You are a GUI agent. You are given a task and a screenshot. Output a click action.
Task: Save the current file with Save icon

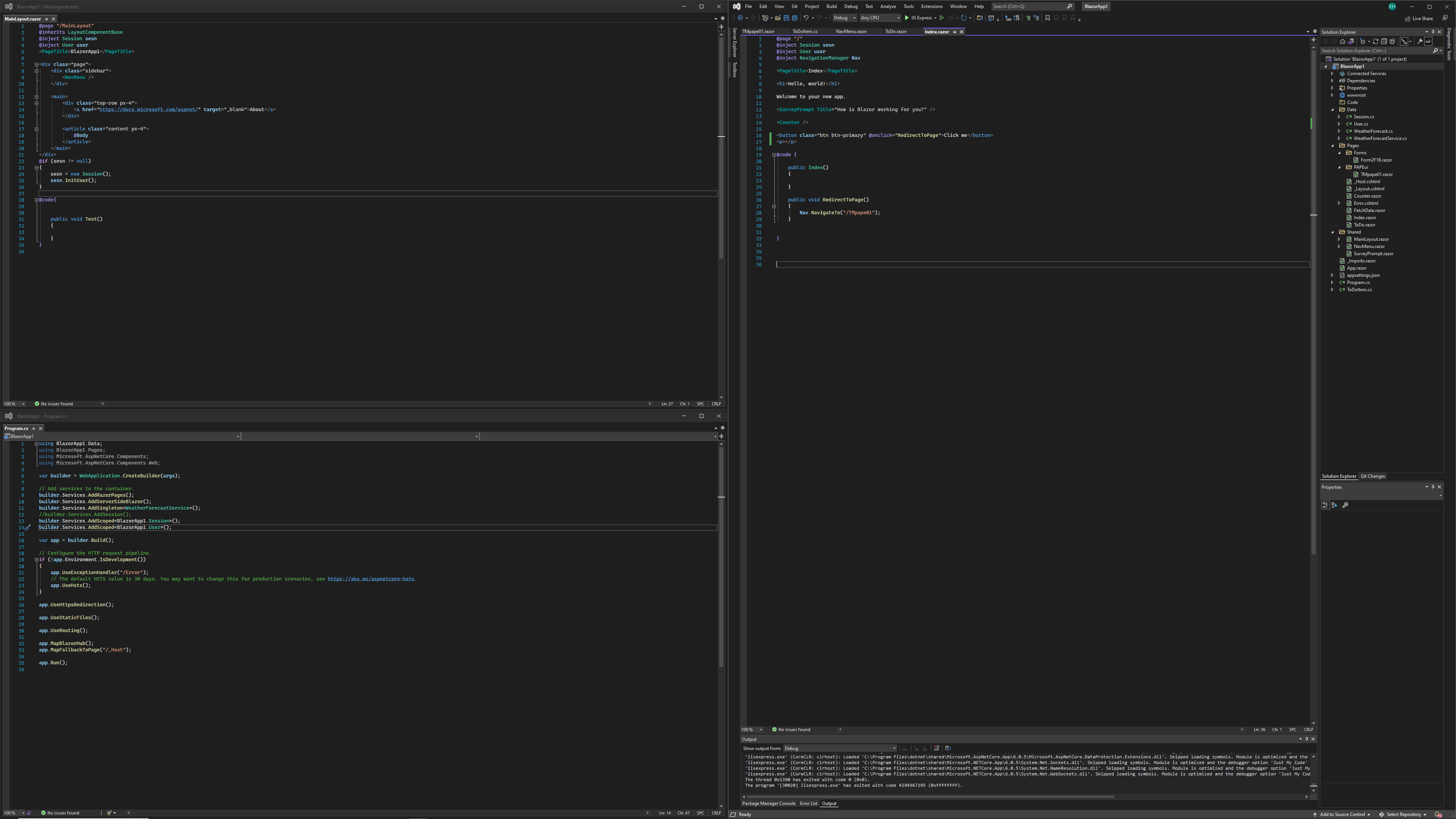tap(786, 18)
